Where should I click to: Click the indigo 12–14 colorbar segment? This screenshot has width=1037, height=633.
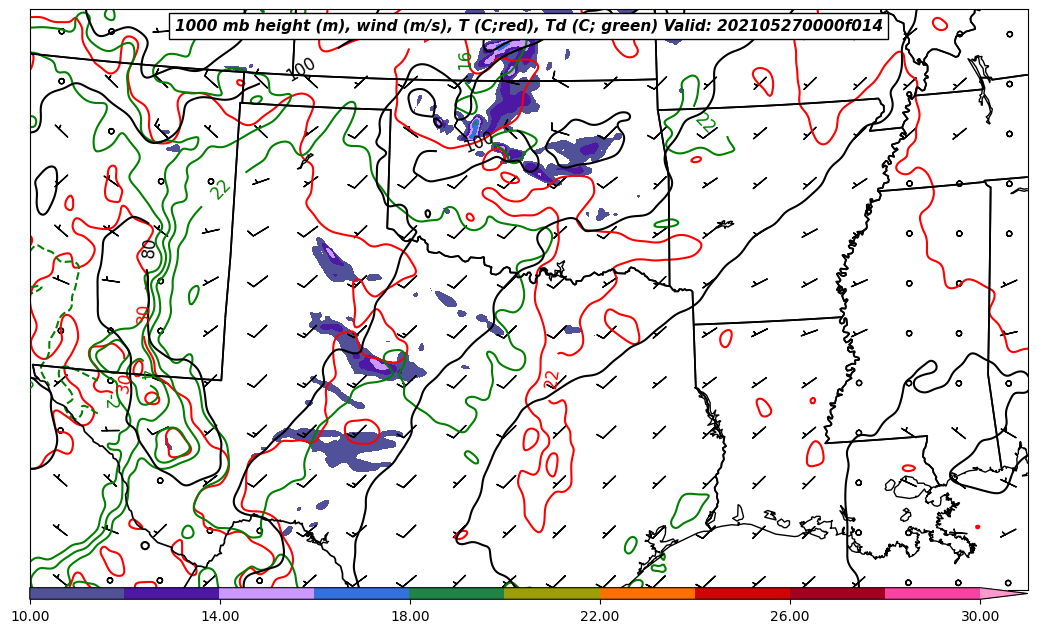click(x=172, y=593)
